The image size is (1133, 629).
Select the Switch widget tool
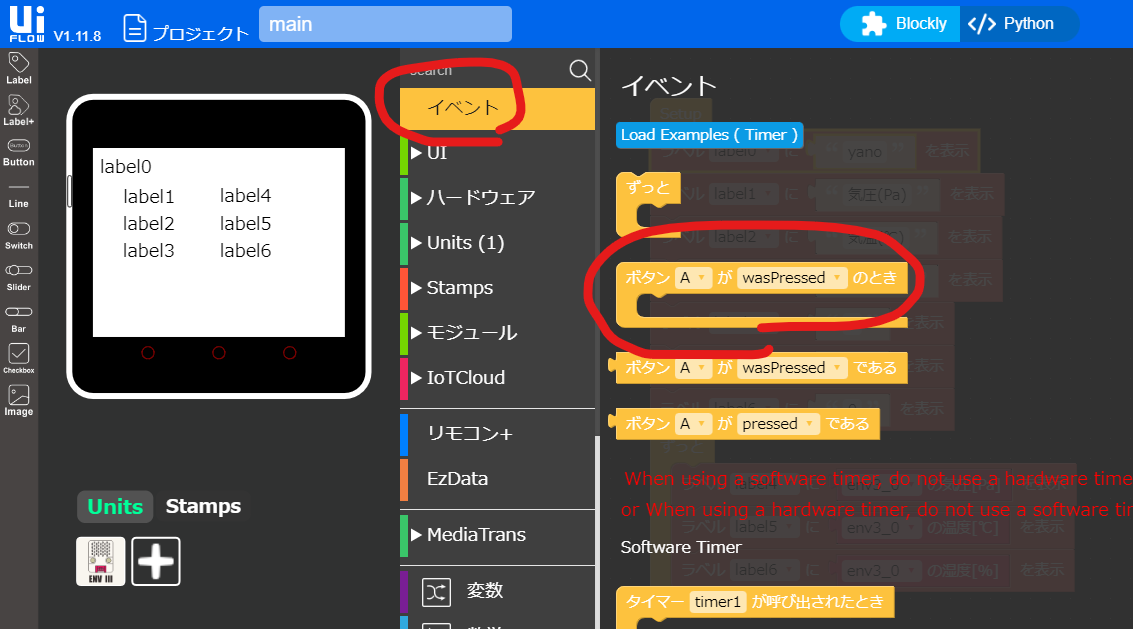point(18,233)
